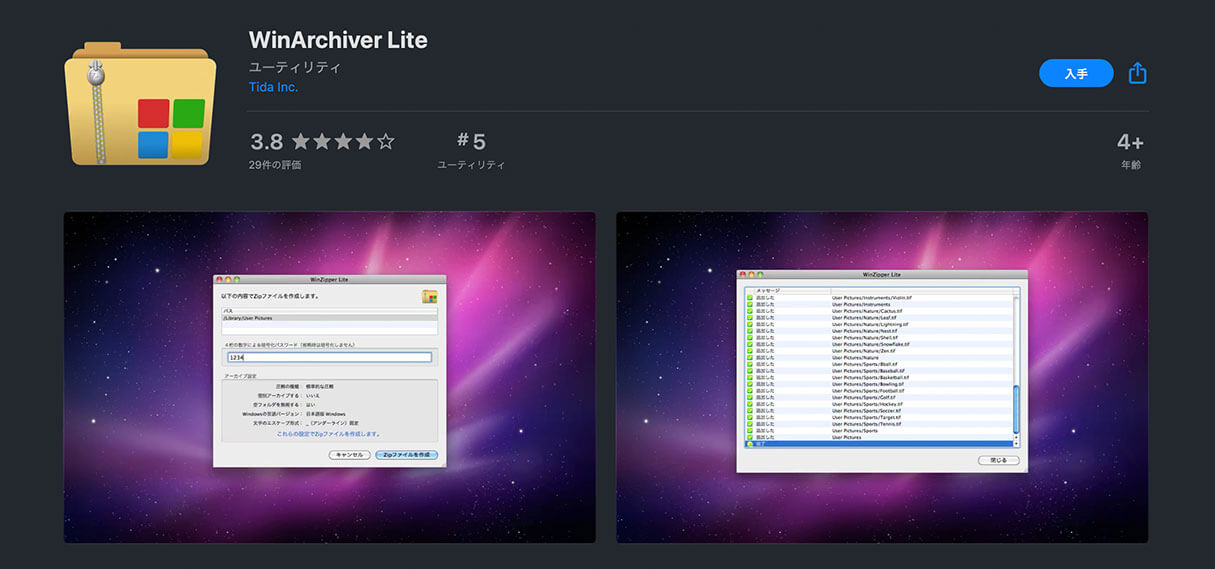The width and height of the screenshot is (1215, 569).
Task: Click the WinArchiver Lite folder app icon
Action: coord(140,104)
